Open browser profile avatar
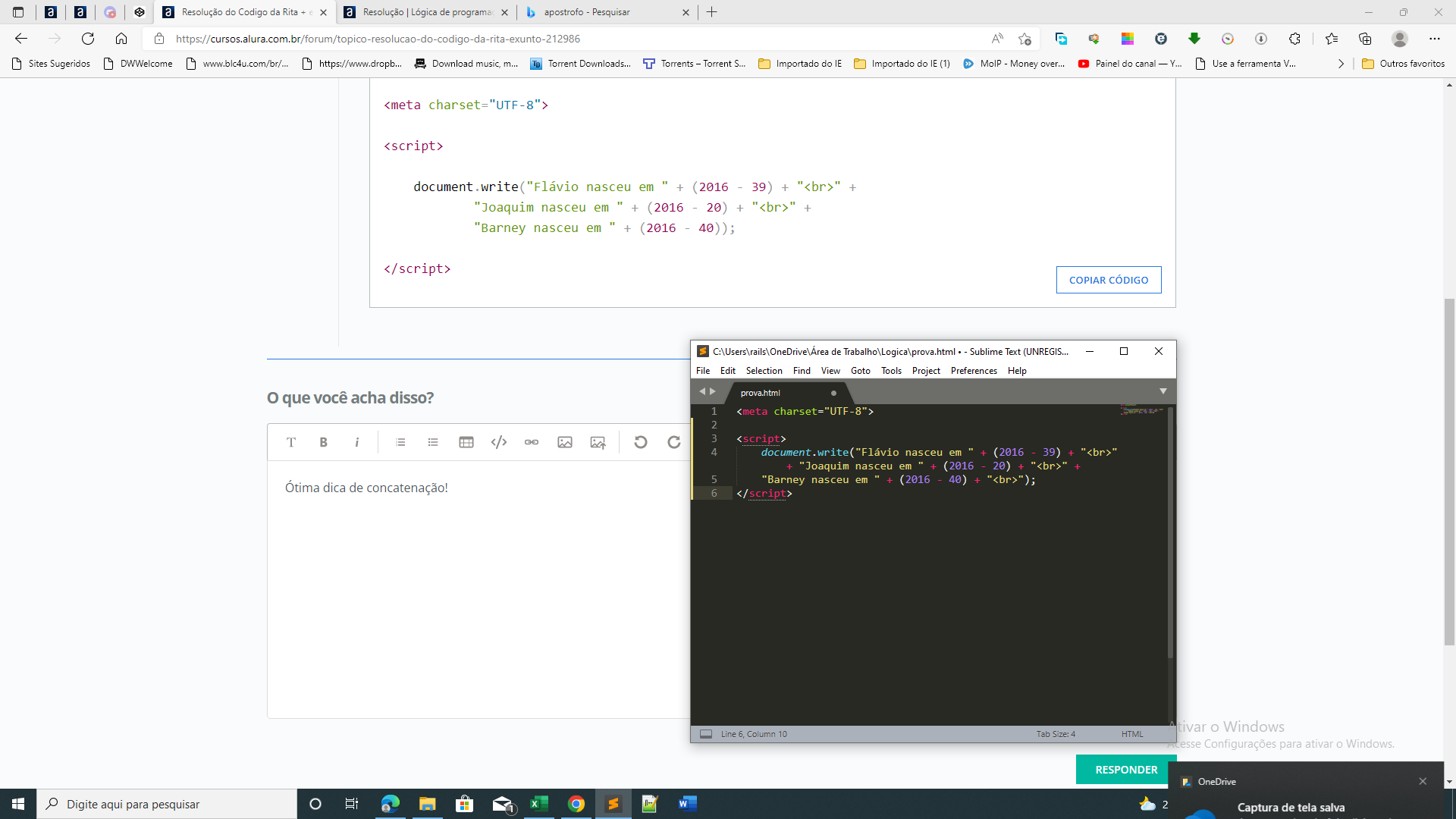 [x=1400, y=39]
